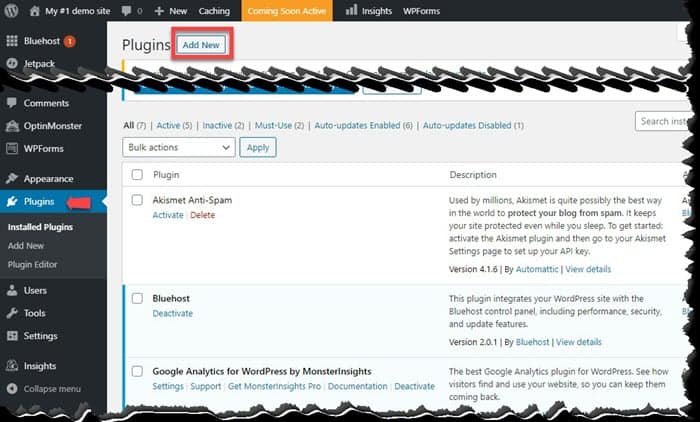Image resolution: width=700 pixels, height=422 pixels.
Task: Sort by the Plugin column header
Action: (x=166, y=175)
